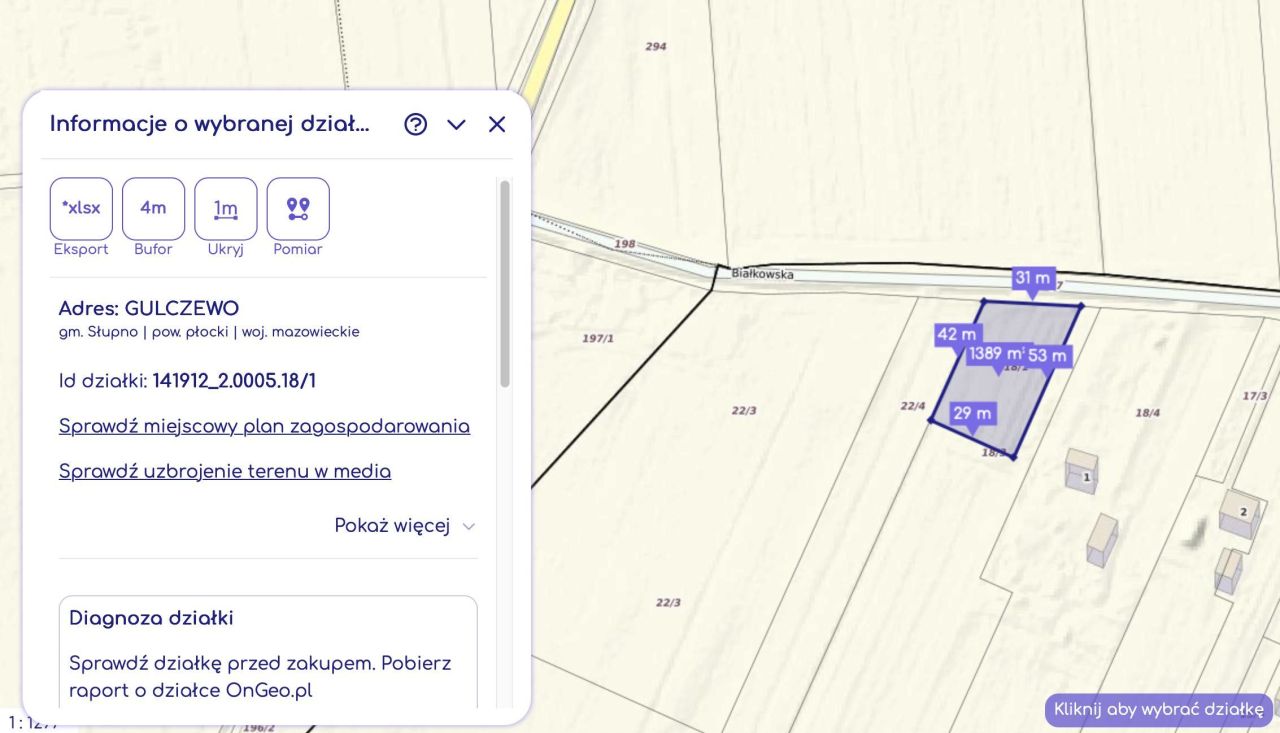Click the 53 m edge length marker
This screenshot has height=733, width=1280.
[1047, 356]
